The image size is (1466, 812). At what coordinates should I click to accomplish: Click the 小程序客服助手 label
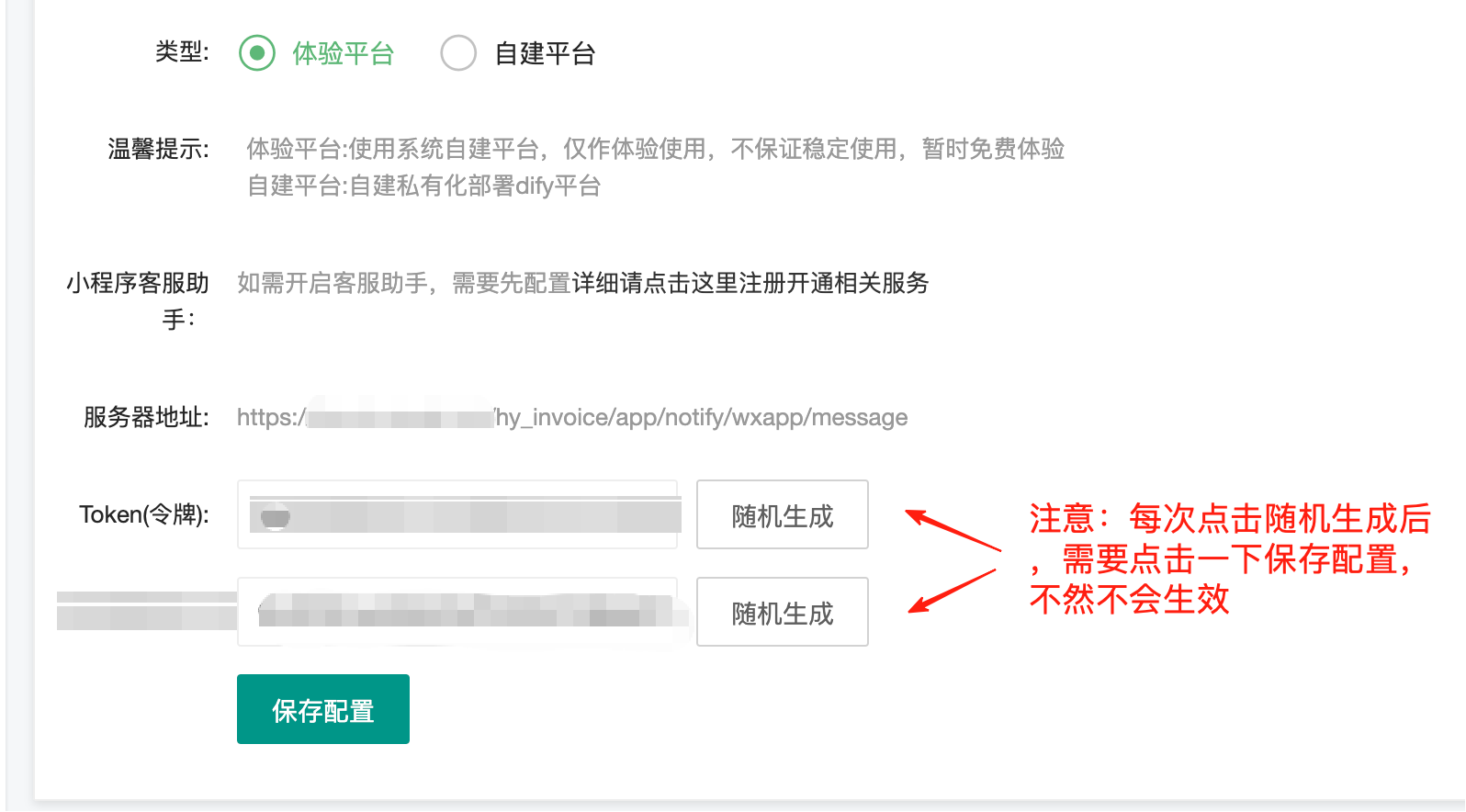tap(138, 300)
